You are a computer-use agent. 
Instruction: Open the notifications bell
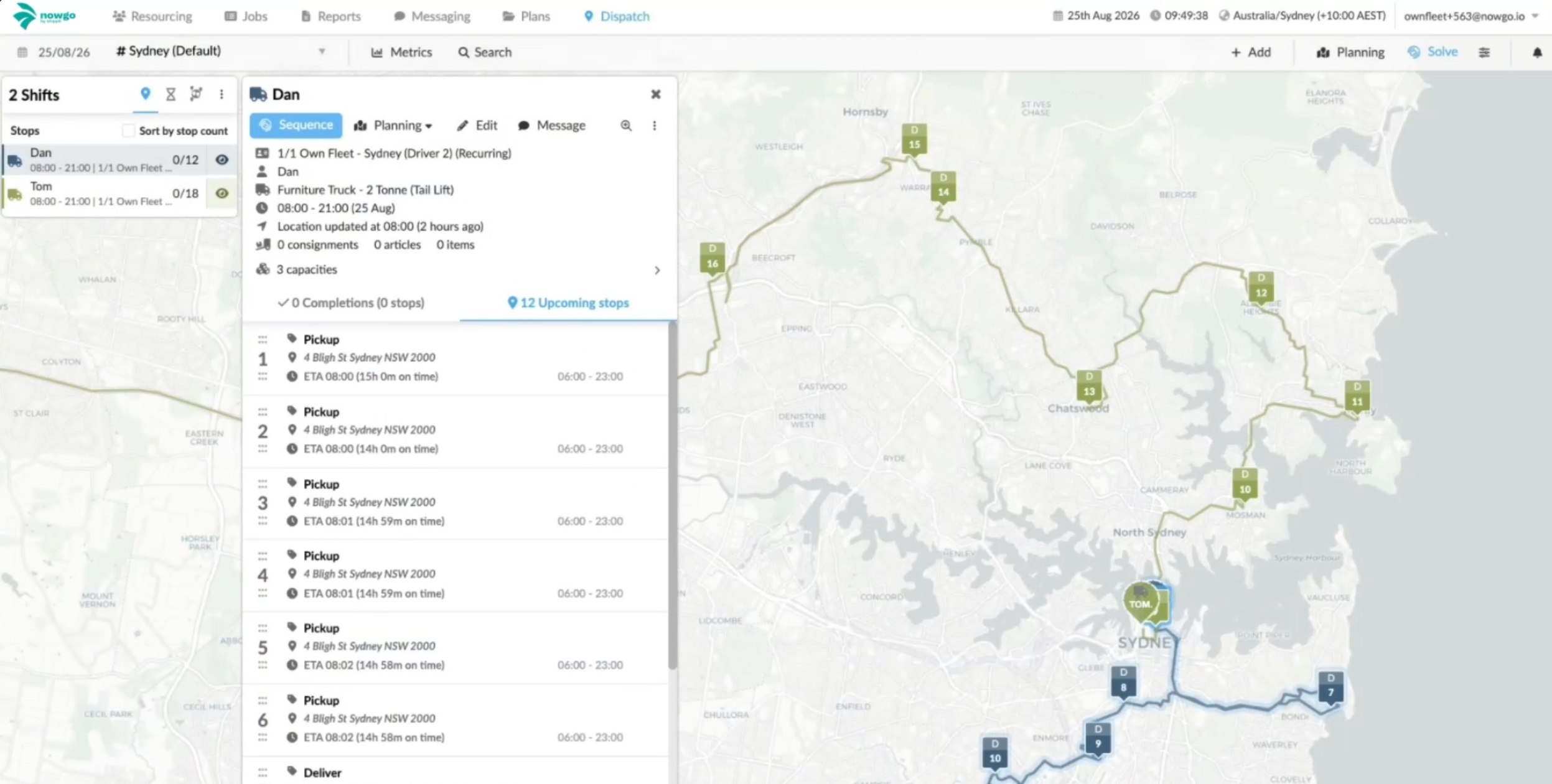point(1537,52)
